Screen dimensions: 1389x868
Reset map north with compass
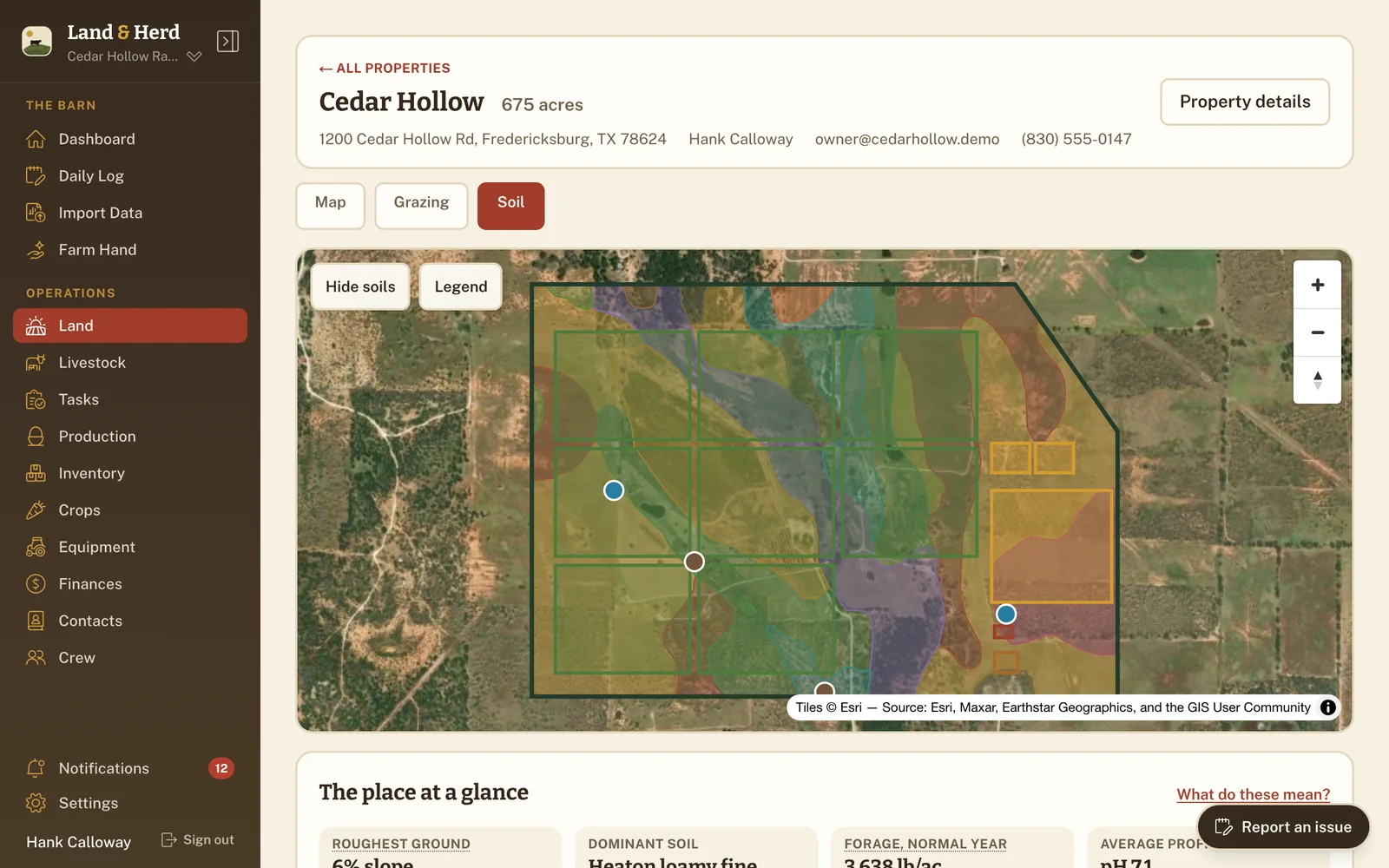click(x=1317, y=380)
